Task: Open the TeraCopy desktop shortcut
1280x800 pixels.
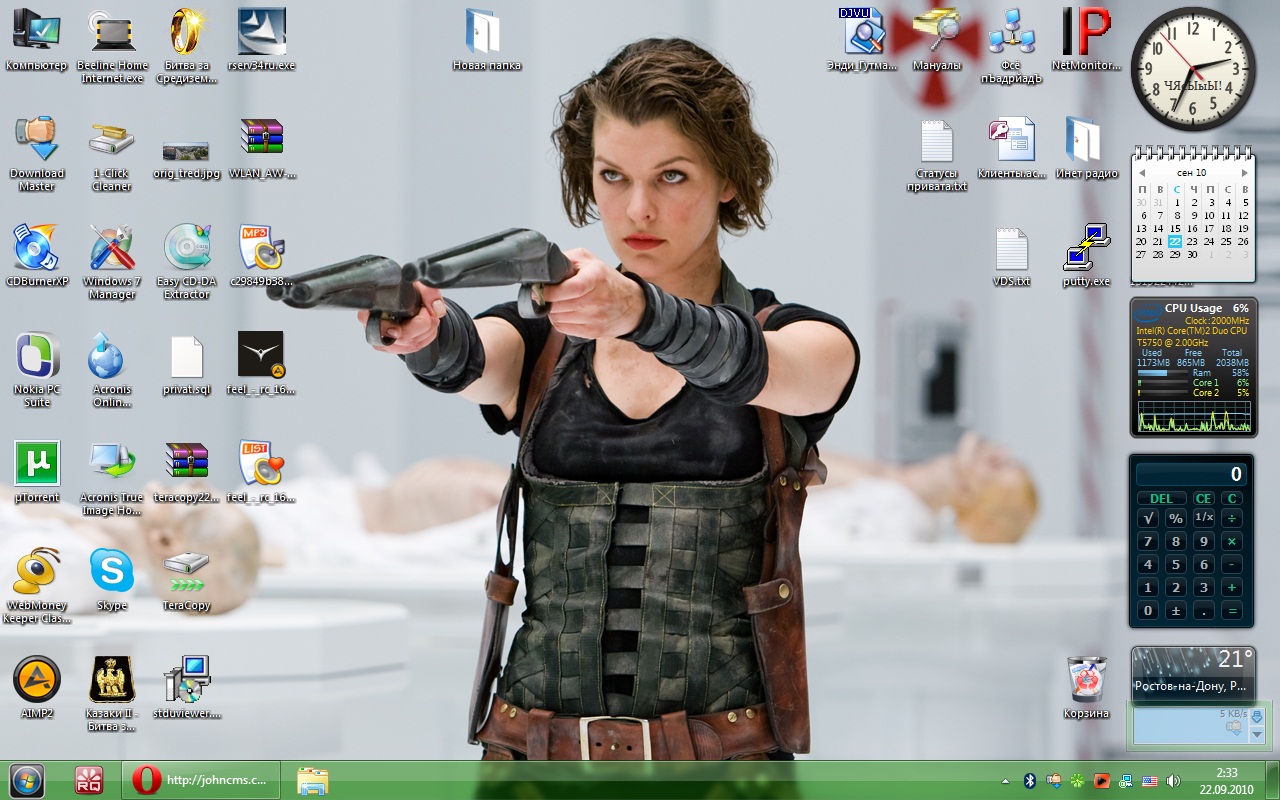Action: tap(187, 580)
